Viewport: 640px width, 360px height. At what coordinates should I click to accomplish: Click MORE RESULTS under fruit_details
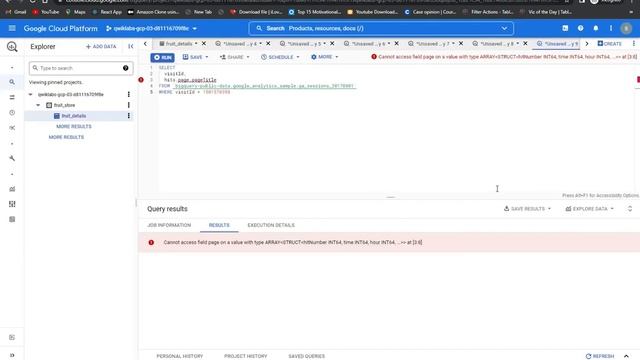pos(74,127)
